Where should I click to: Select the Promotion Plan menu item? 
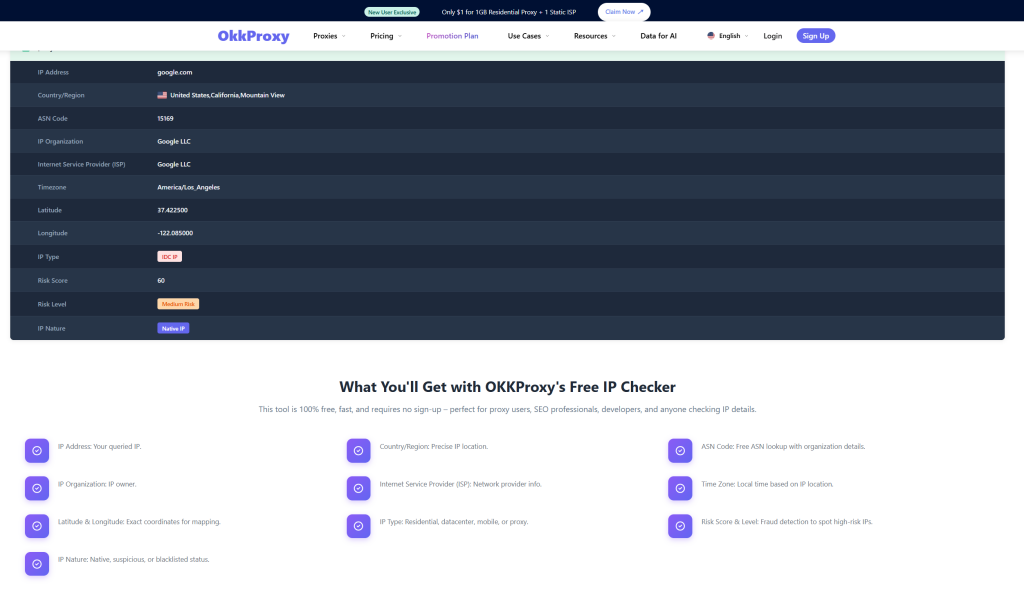pyautogui.click(x=454, y=35)
